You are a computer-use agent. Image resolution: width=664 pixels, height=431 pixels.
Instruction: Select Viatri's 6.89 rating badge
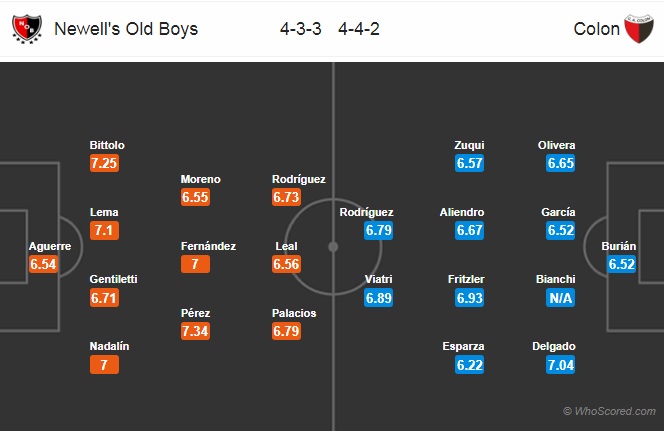click(379, 298)
